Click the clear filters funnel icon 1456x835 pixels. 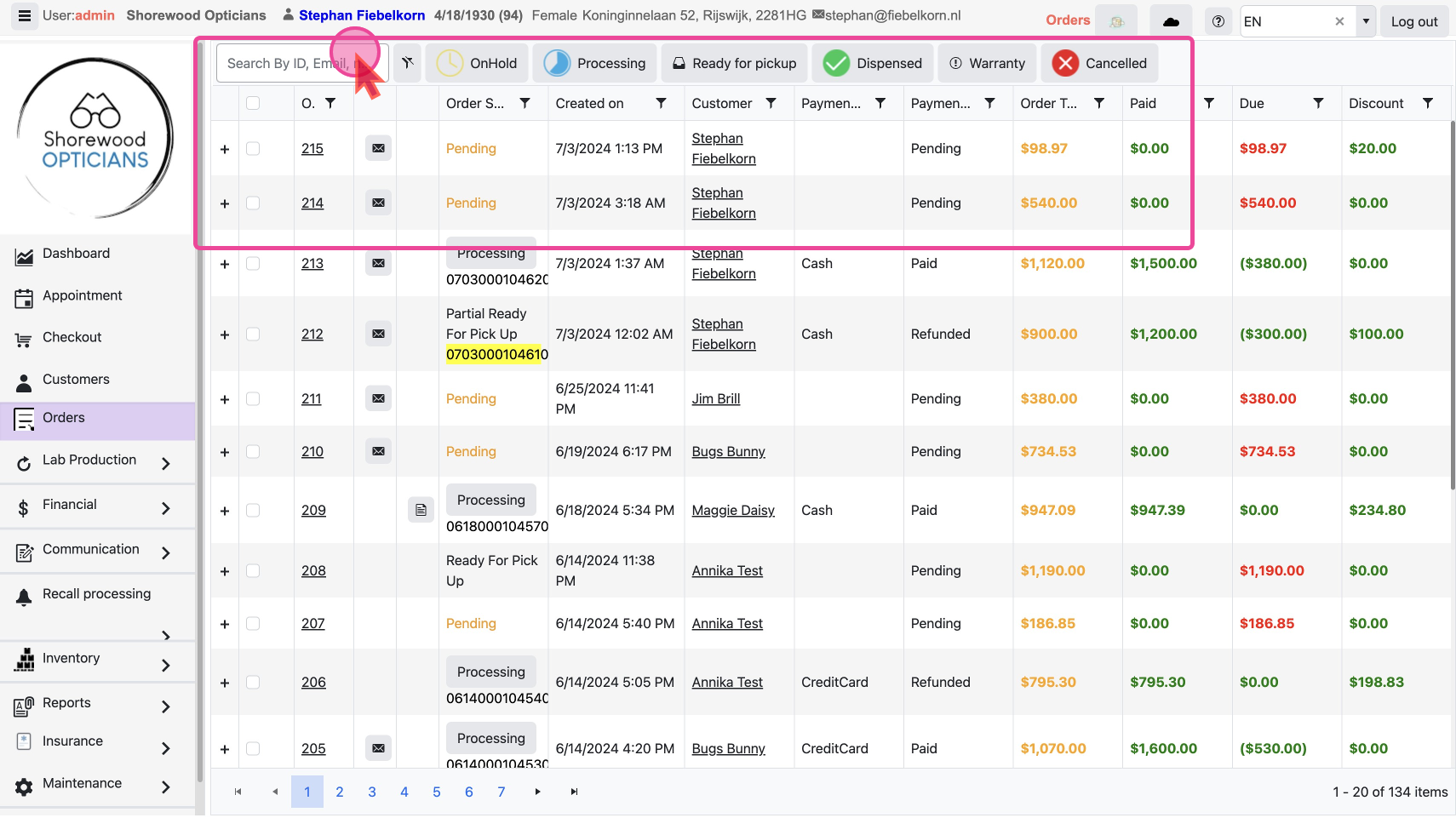pos(408,63)
